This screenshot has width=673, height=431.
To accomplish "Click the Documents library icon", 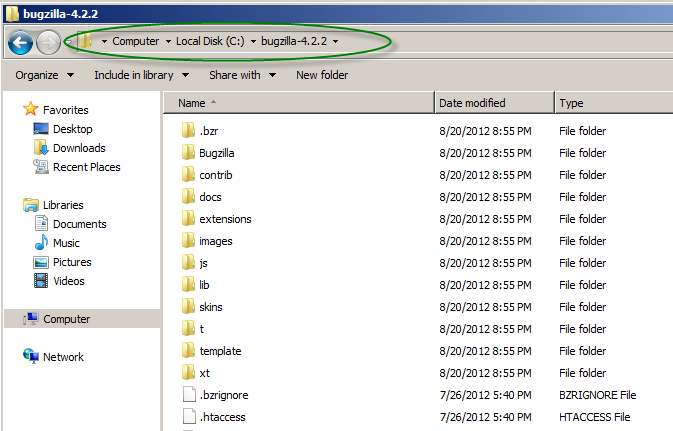I will (x=41, y=223).
